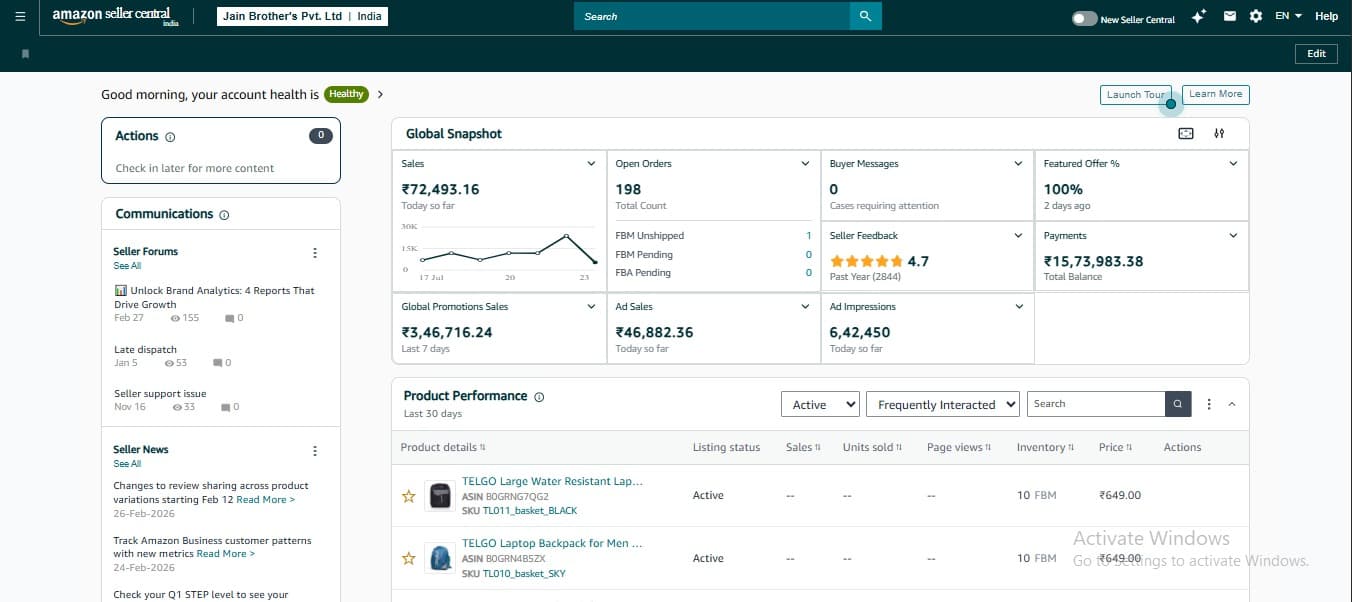
Task: Sort by Product details column
Action: point(443,448)
